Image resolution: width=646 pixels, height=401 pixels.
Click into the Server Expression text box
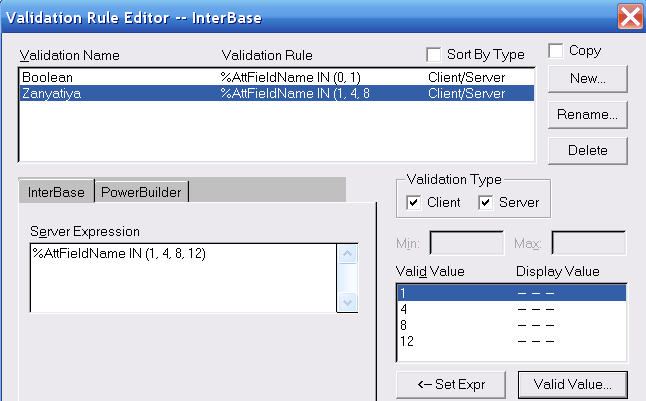(x=184, y=278)
